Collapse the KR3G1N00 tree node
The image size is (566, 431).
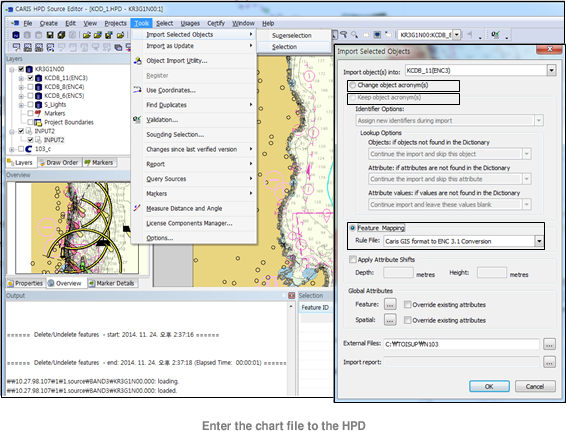(12, 69)
